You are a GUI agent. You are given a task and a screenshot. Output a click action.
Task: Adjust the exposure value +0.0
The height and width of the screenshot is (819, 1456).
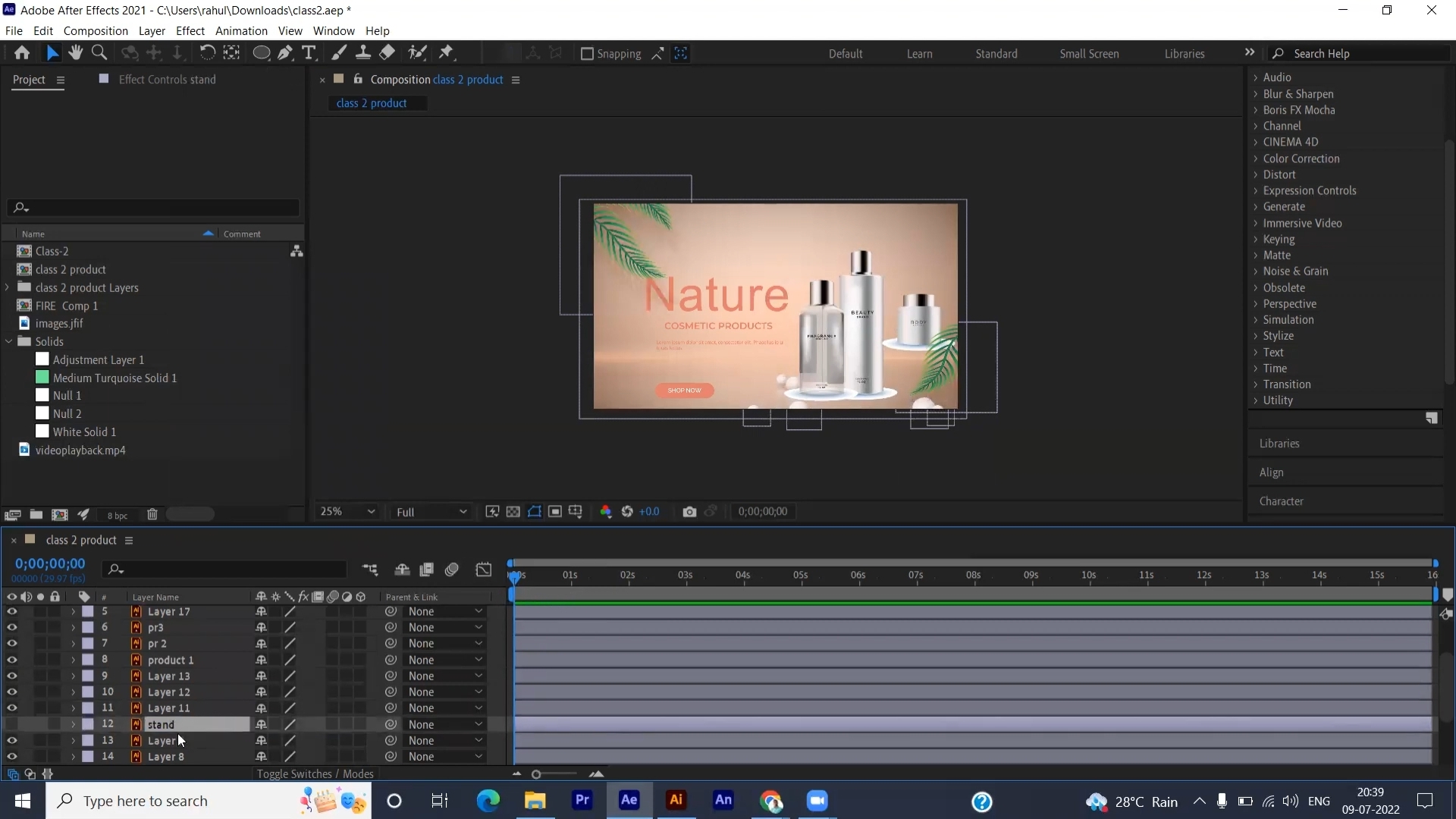click(650, 512)
